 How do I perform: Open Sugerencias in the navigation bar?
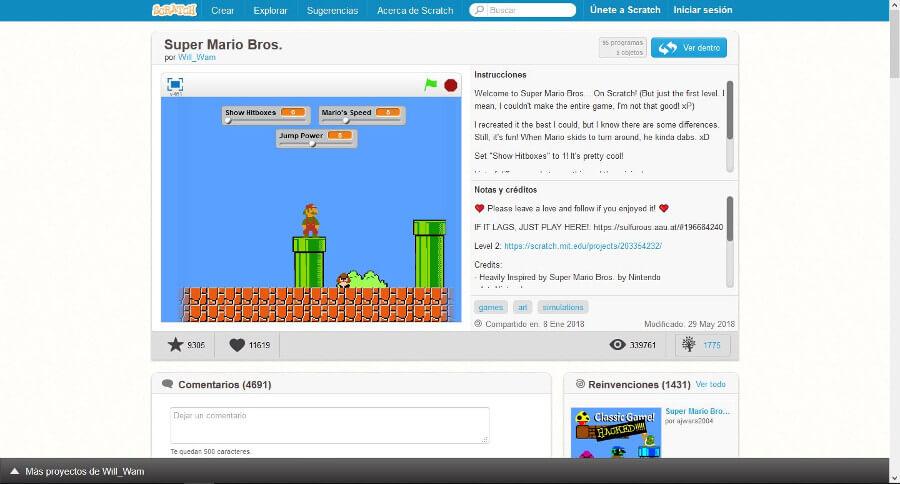point(332,10)
